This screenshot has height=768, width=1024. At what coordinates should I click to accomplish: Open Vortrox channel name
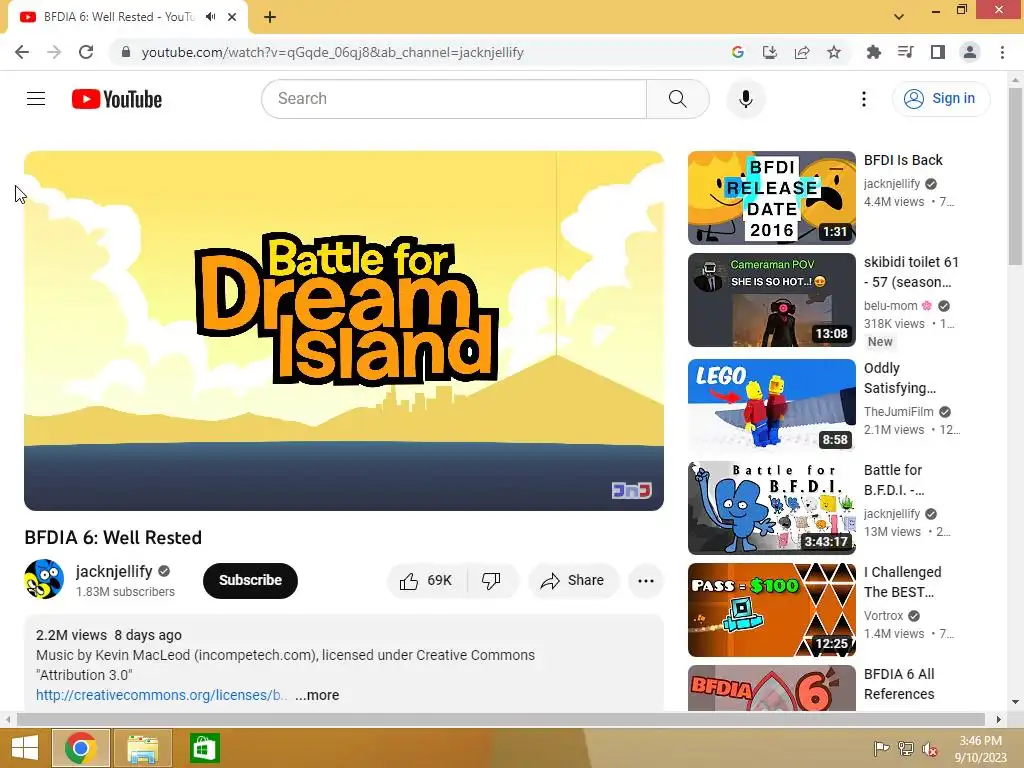point(884,615)
